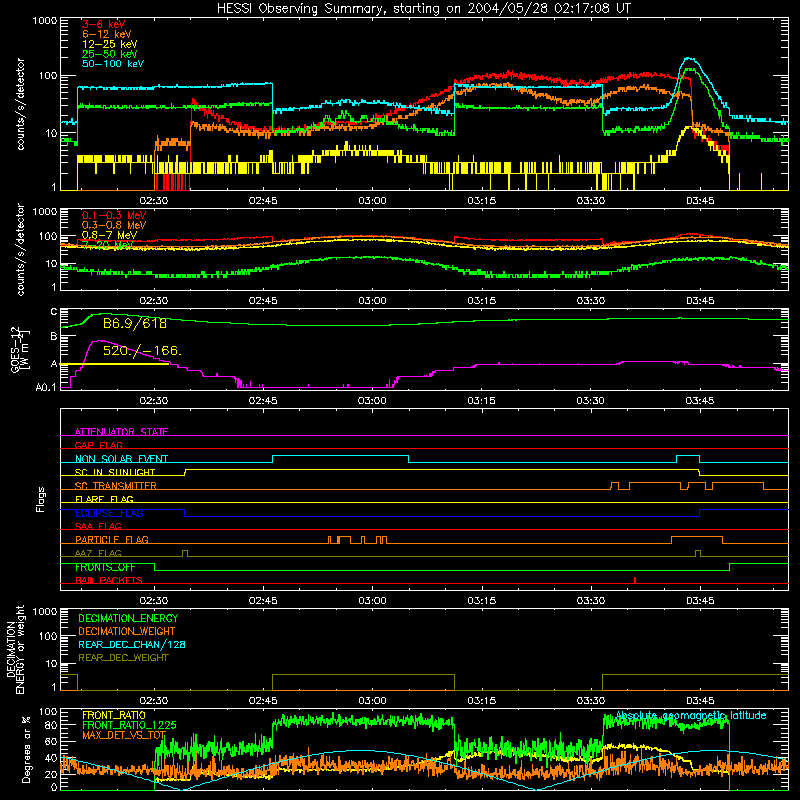Click the 'B6.9/618' flare annotation

pos(135,323)
